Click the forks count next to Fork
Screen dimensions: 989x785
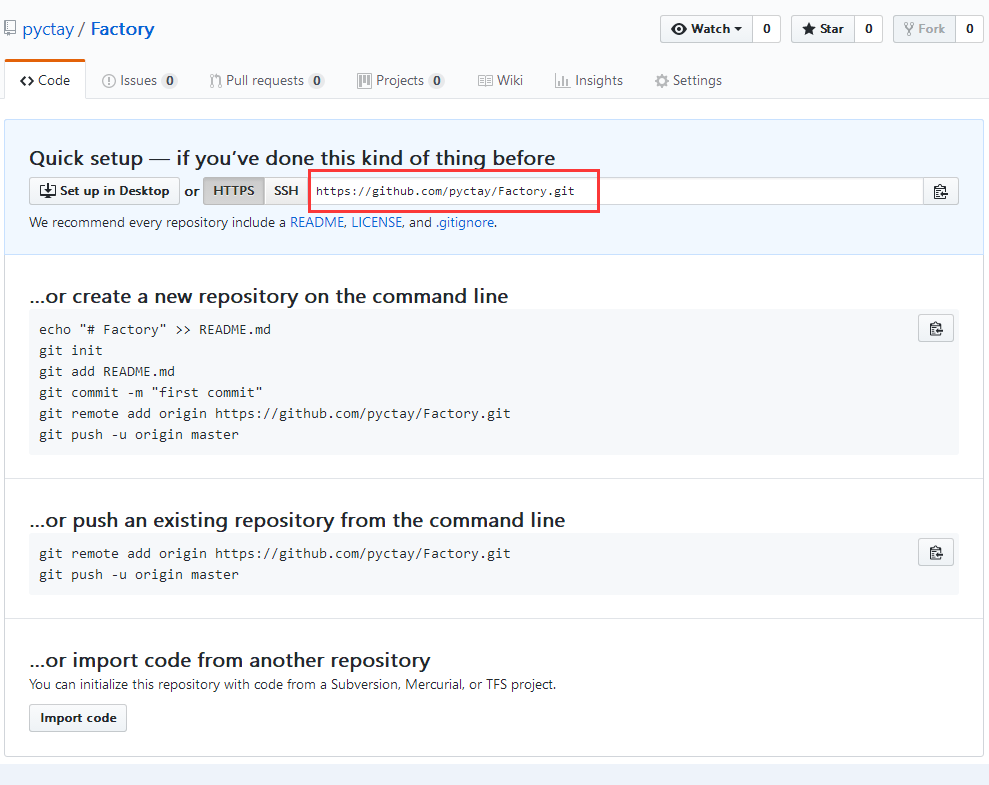pos(969,29)
